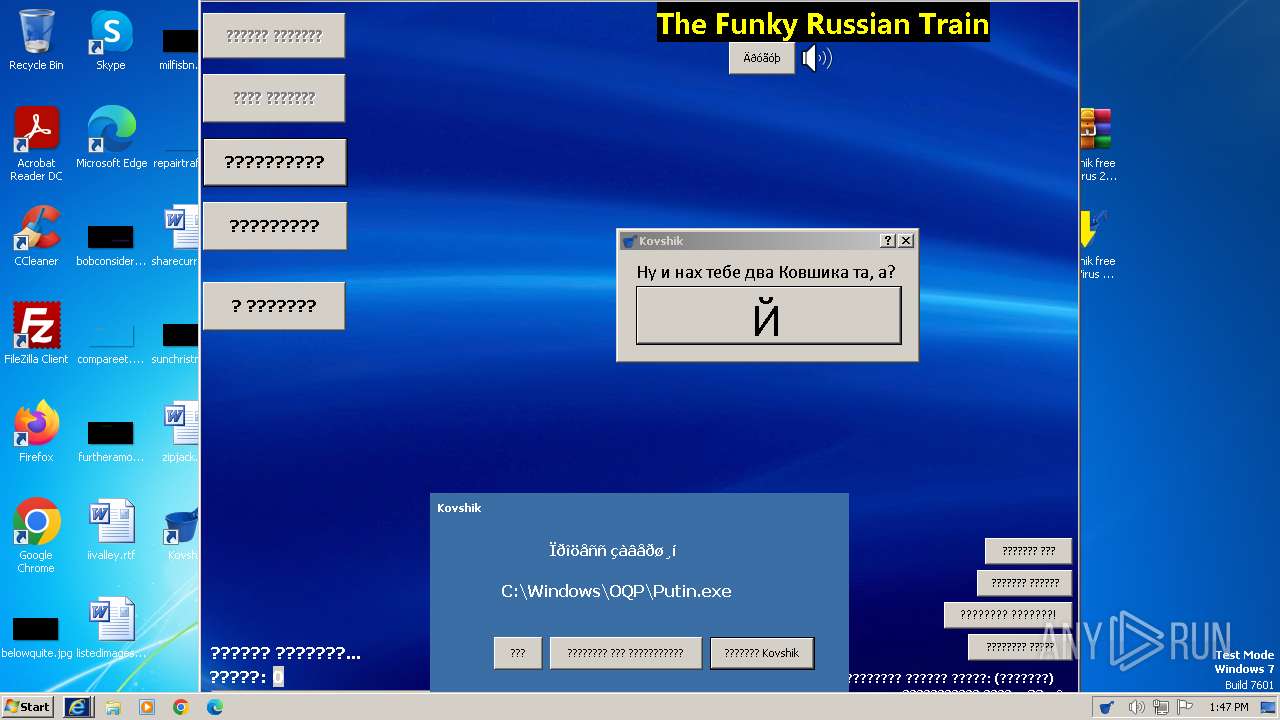Click the bold '??????????' ten-mark button
The image size is (1280, 720).
pyautogui.click(x=274, y=162)
